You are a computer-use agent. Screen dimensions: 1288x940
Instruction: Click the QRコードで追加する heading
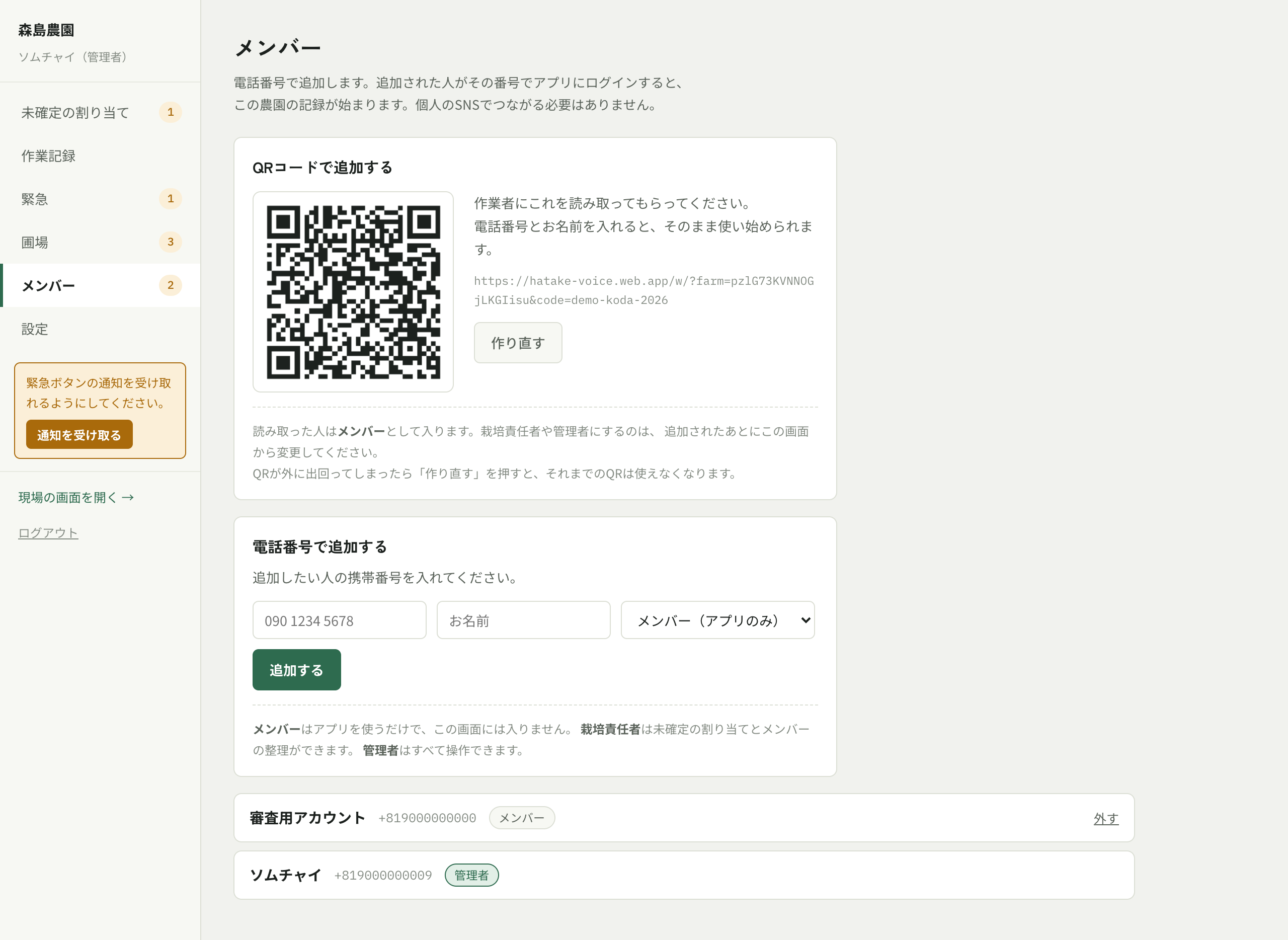[323, 167]
